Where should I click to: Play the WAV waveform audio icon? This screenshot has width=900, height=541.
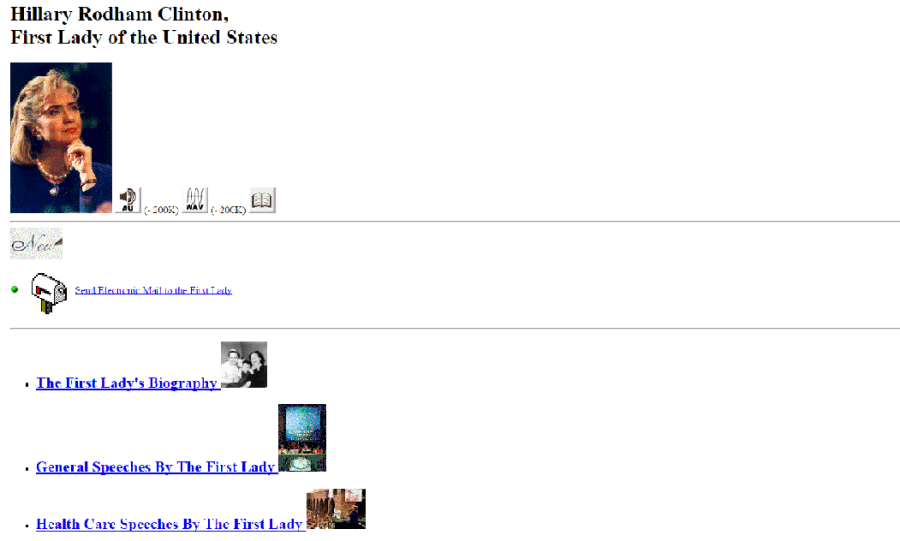pyautogui.click(x=195, y=200)
